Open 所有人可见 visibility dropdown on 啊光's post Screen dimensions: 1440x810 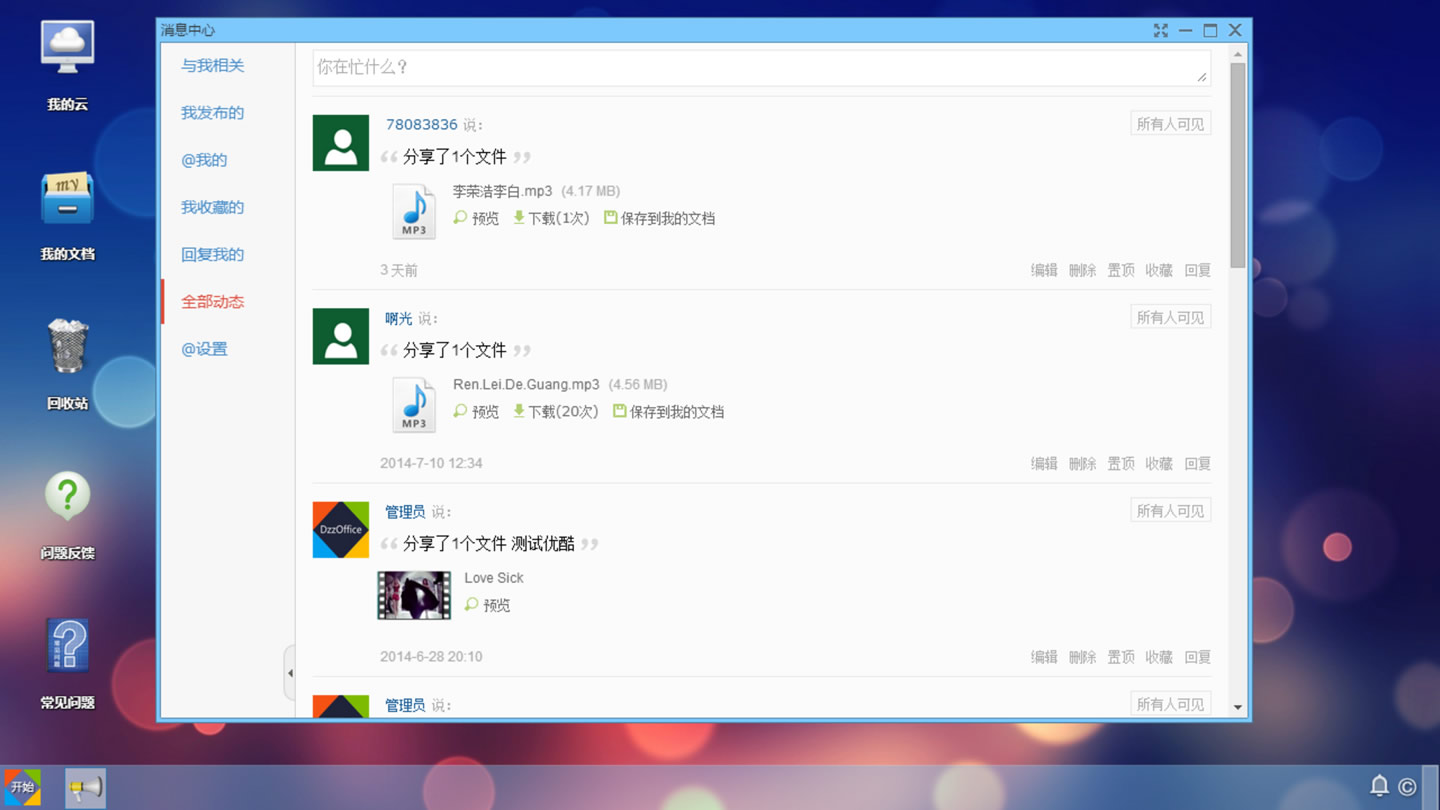coord(1170,317)
